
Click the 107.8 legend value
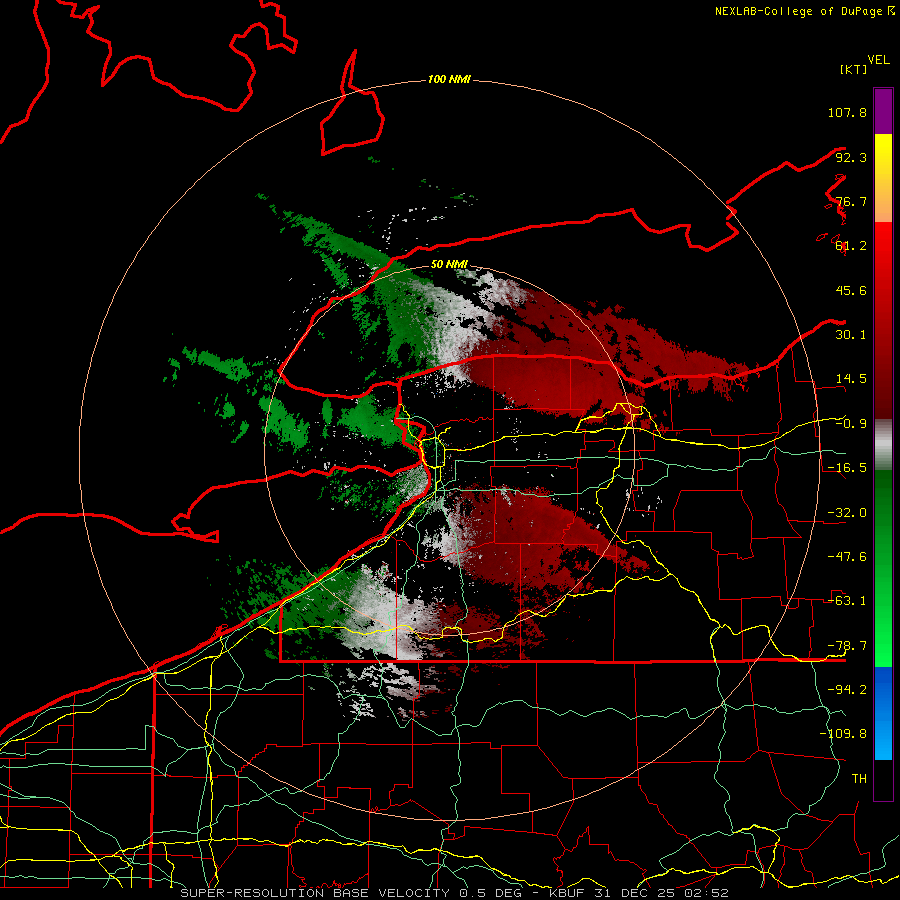pos(847,112)
